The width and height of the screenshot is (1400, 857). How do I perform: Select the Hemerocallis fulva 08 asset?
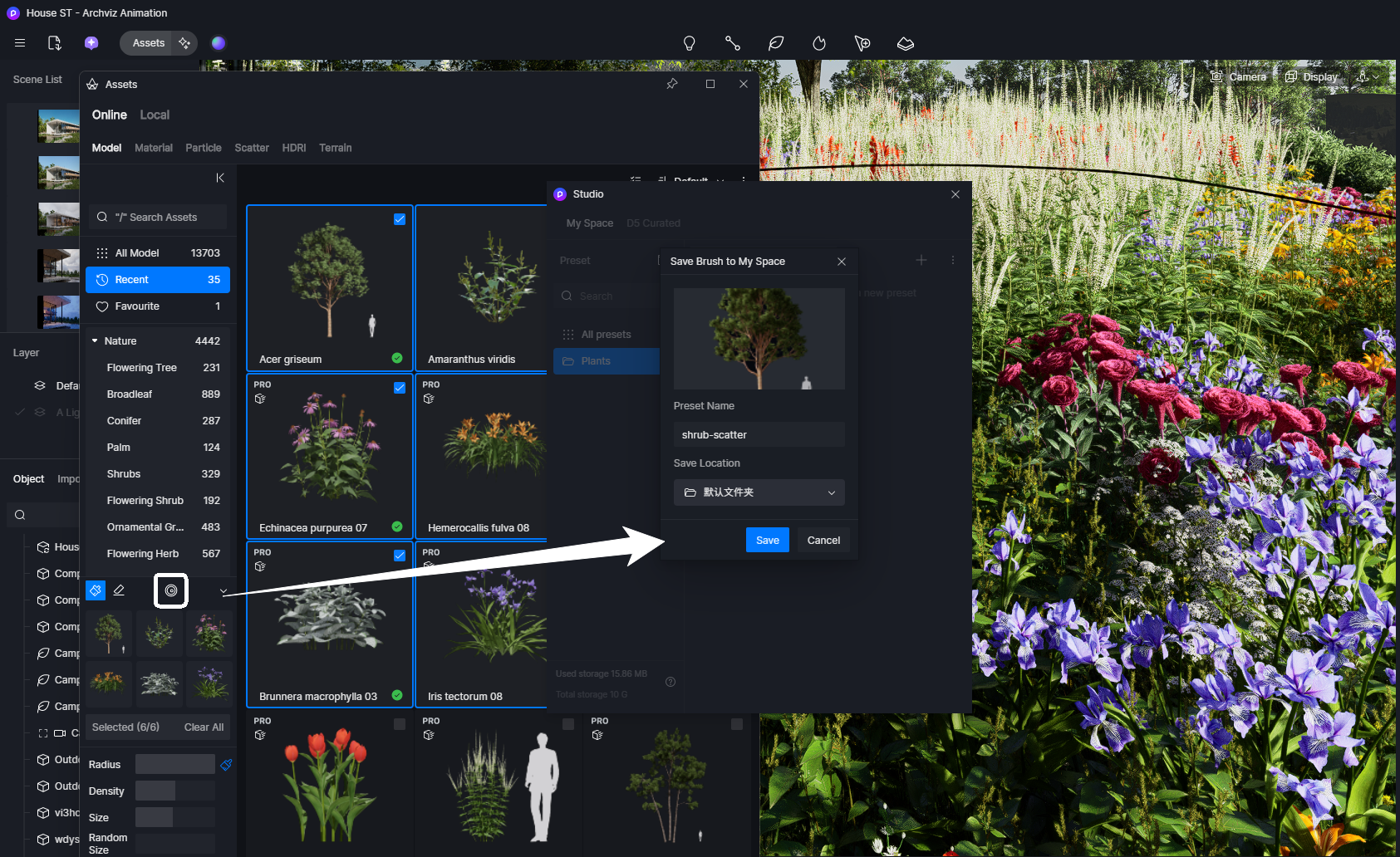pyautogui.click(x=482, y=457)
